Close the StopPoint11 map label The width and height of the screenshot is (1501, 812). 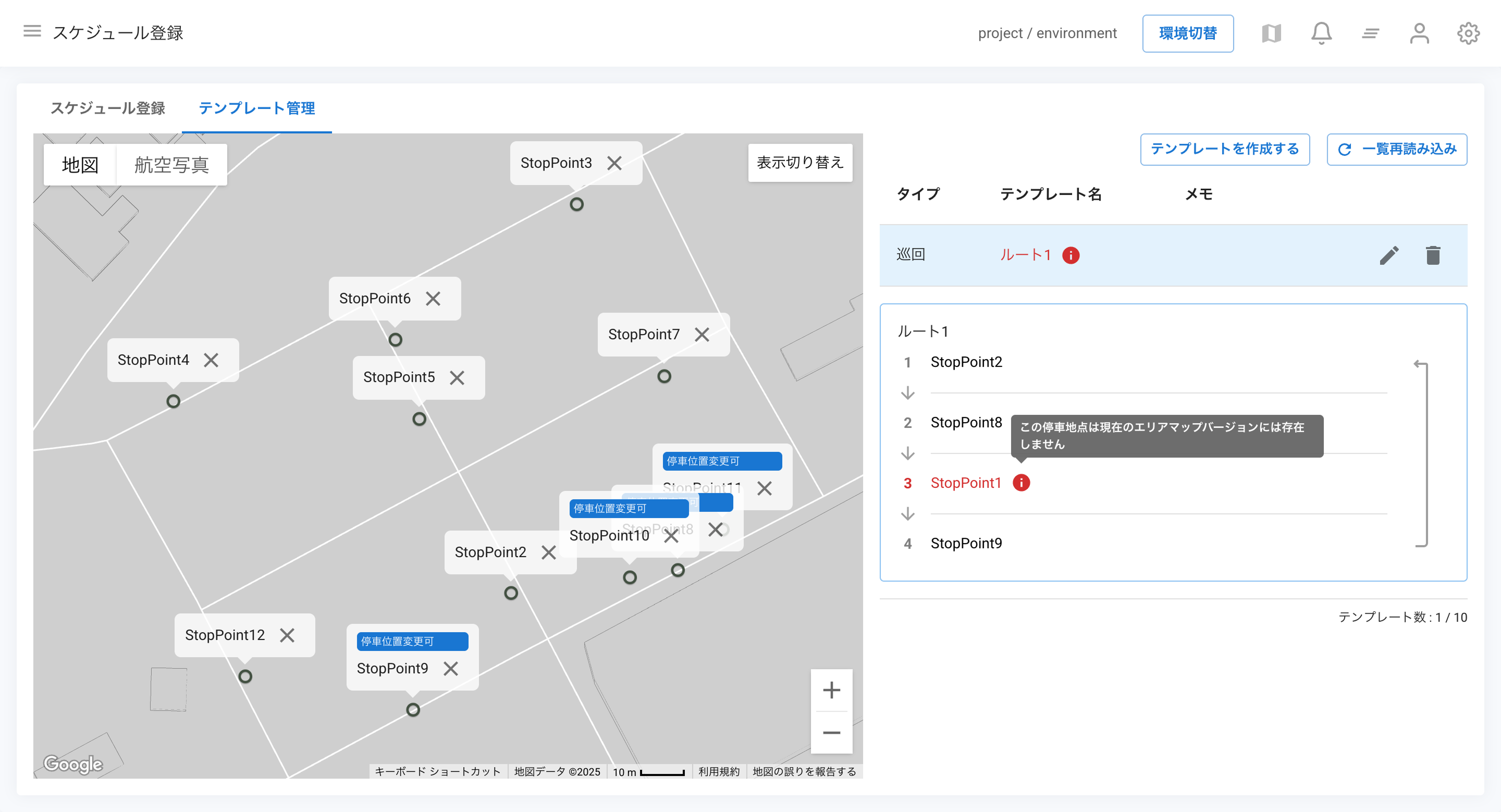765,488
